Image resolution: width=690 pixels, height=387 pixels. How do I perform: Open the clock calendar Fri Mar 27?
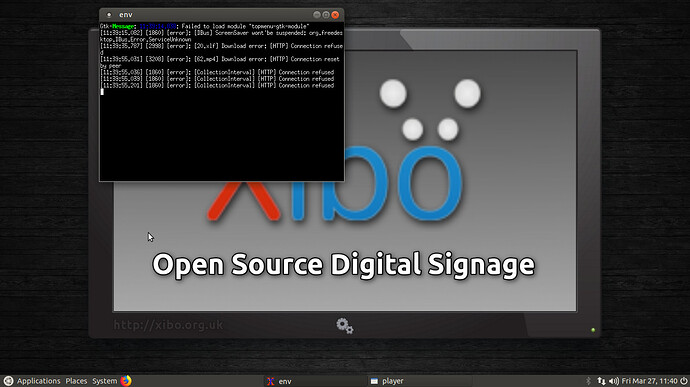pos(650,381)
